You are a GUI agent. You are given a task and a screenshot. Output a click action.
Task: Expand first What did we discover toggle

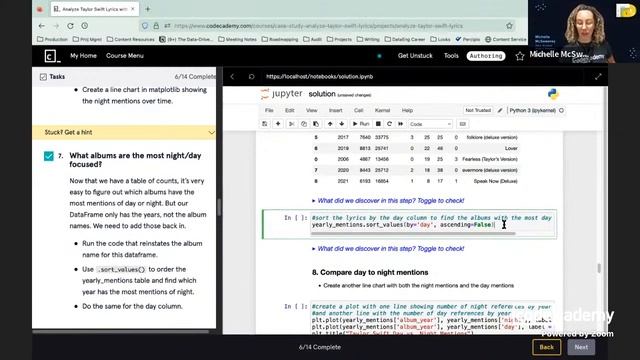[x=388, y=200]
